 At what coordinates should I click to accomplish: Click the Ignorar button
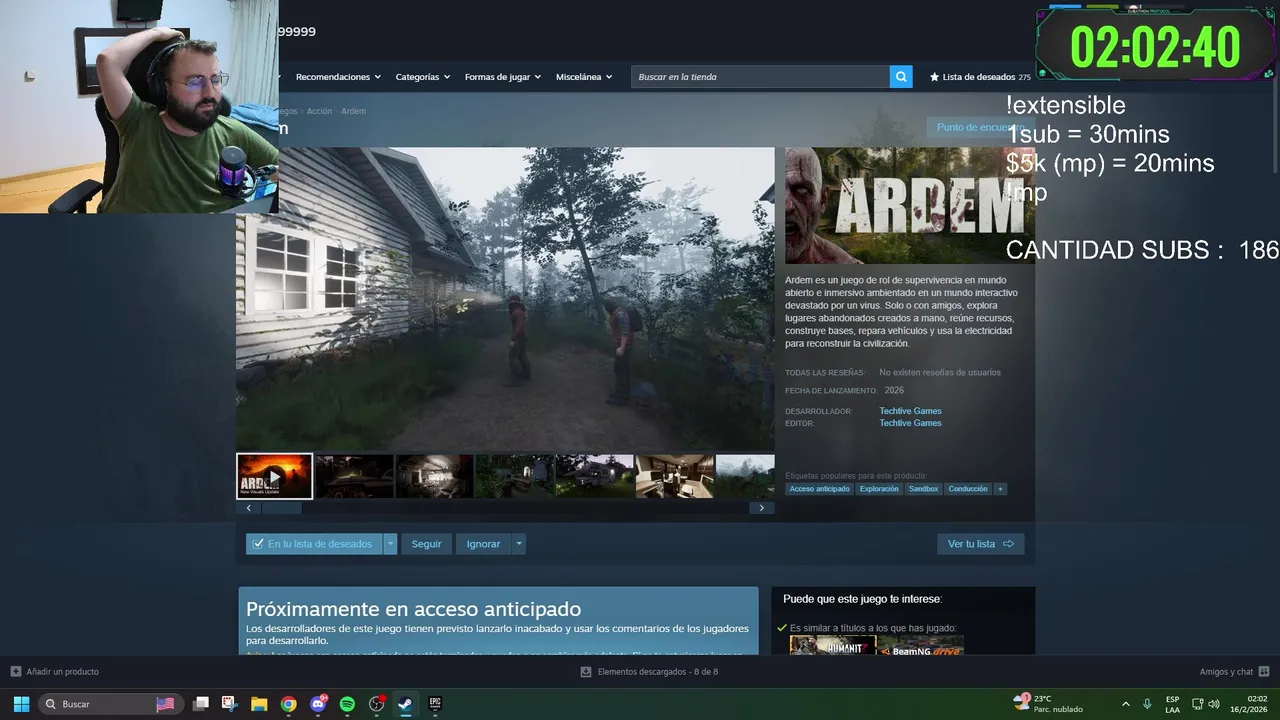(x=483, y=544)
